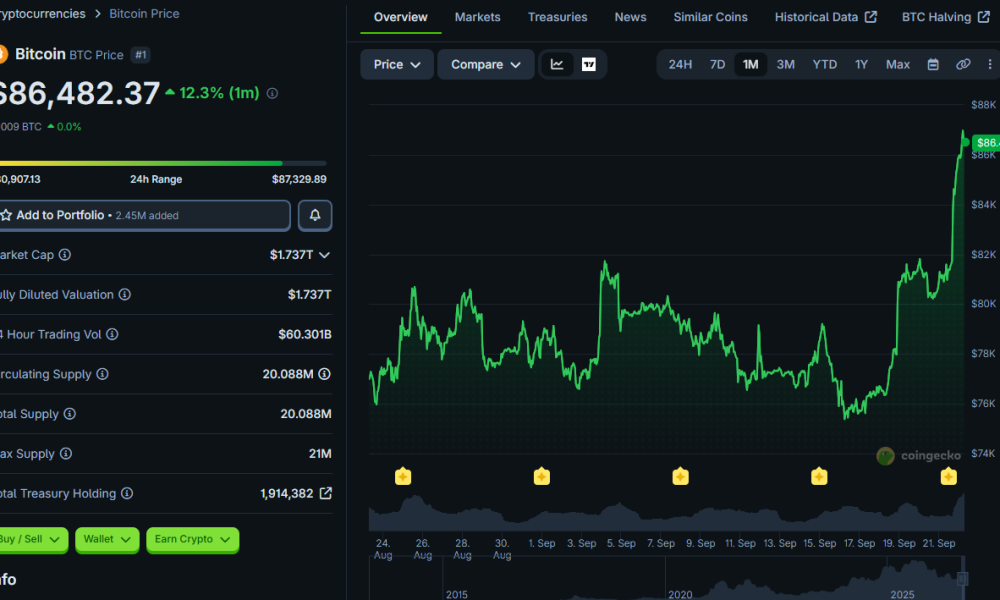
Task: Open the BTC Halving link
Action: [x=945, y=17]
